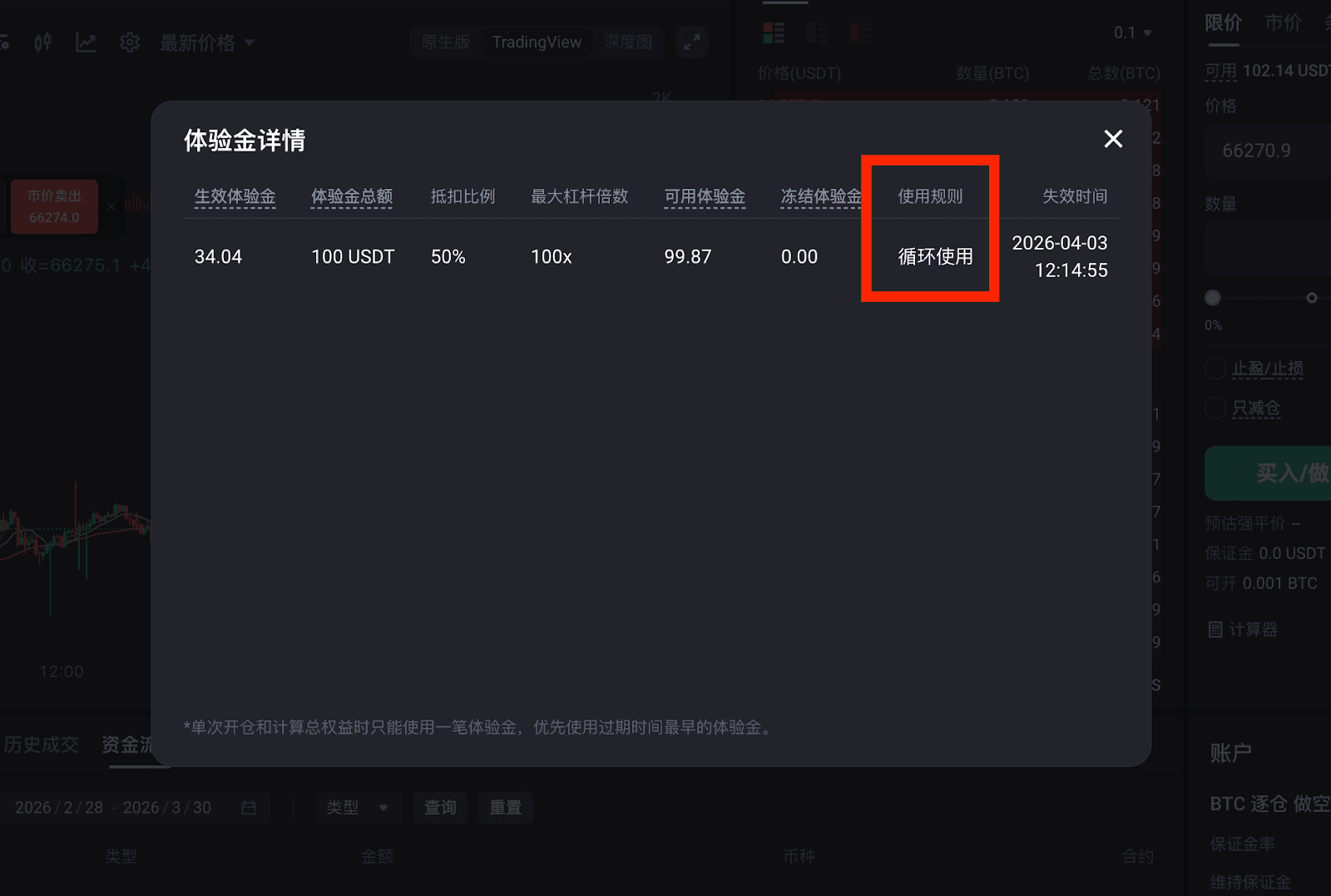Screen dimensions: 1331x896
Task: Click the fullscreen expand chart icon
Action: pos(692,42)
